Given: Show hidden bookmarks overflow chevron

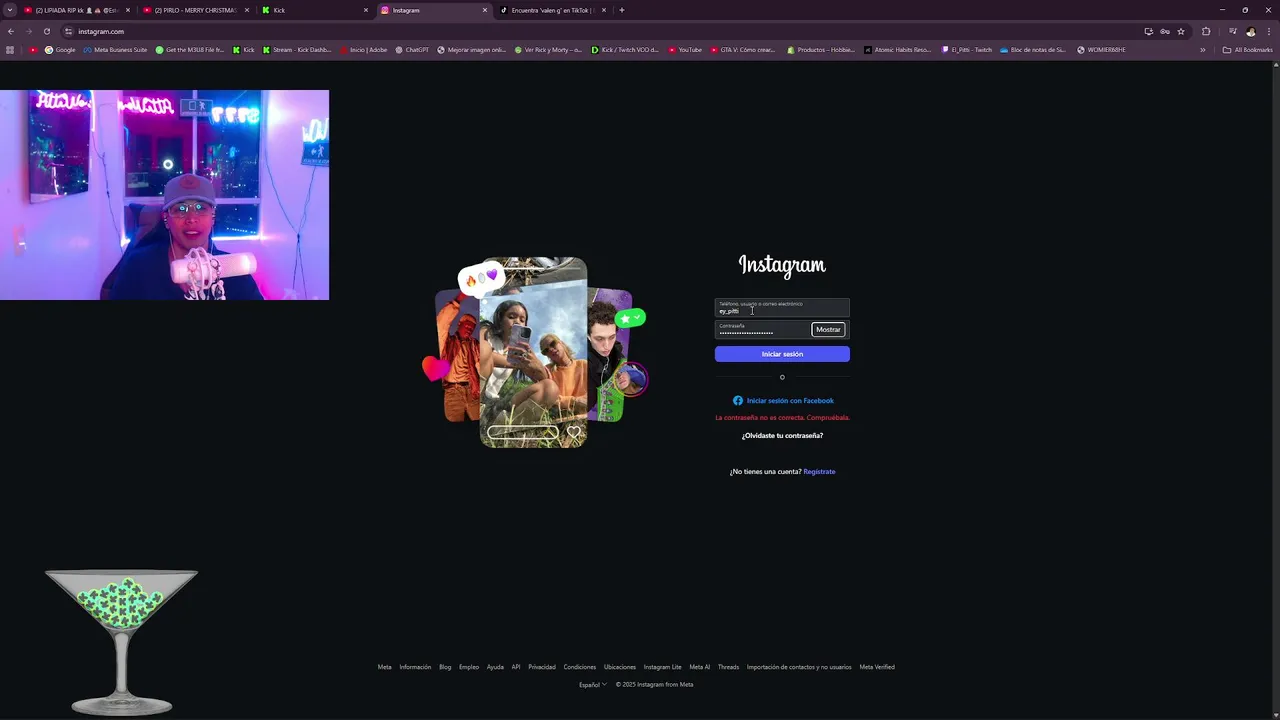Looking at the screenshot, I should (1203, 50).
